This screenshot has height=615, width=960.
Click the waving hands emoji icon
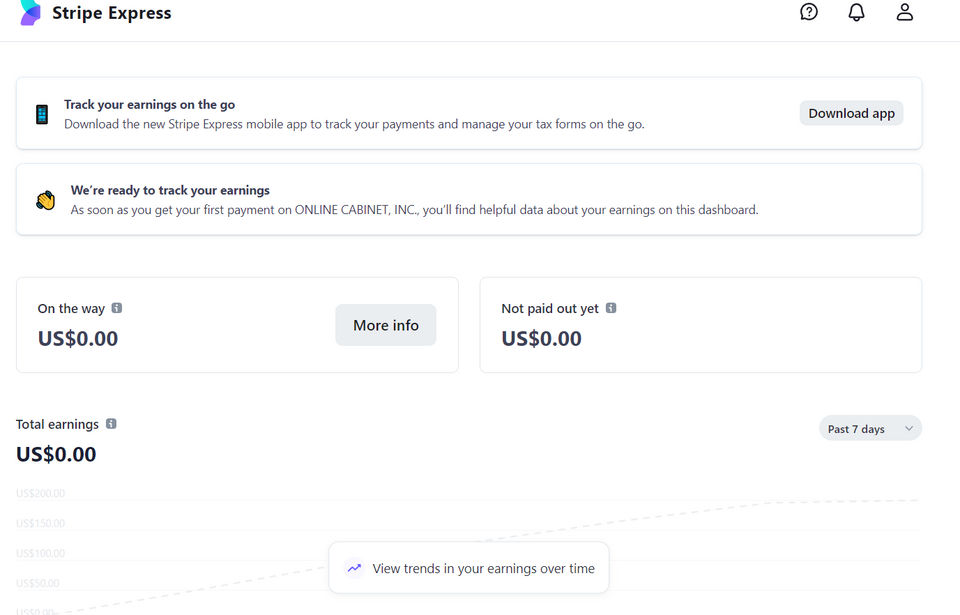pyautogui.click(x=45, y=200)
